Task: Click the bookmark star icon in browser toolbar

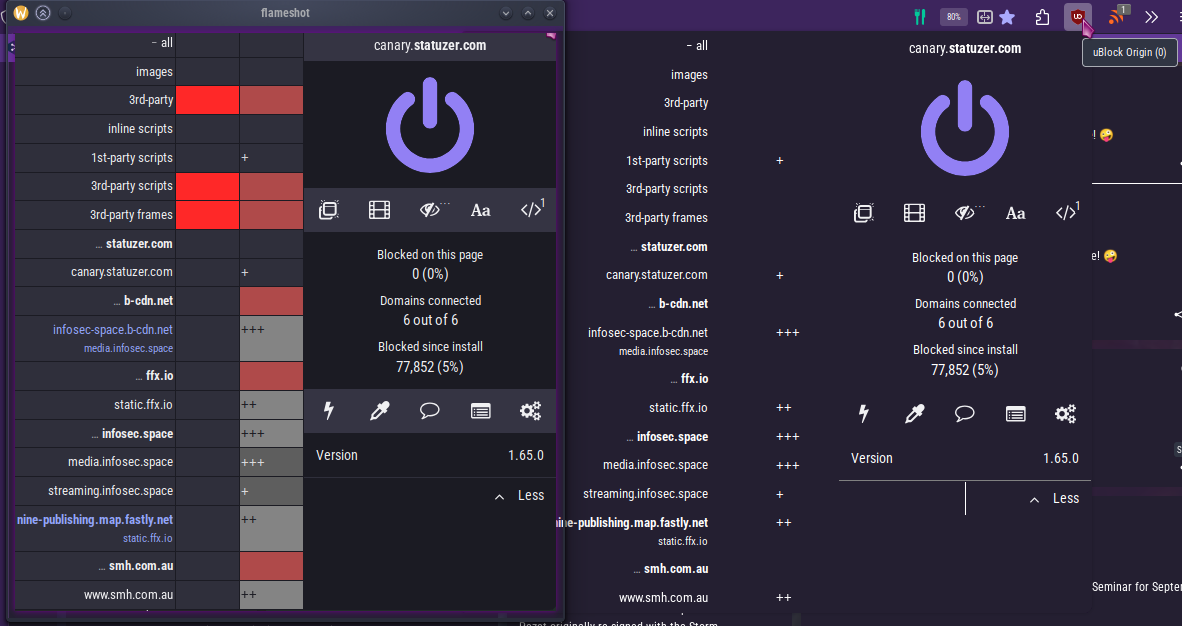Action: point(1007,17)
